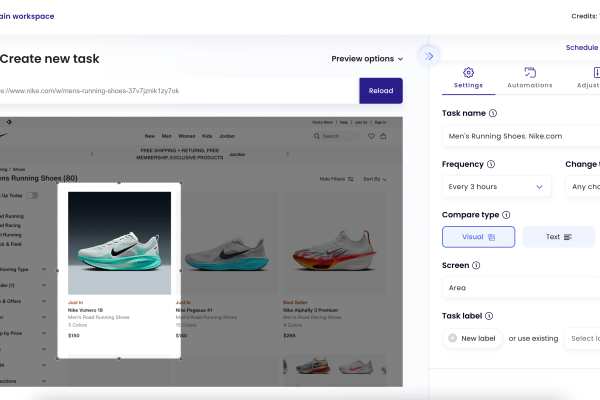Switch to the Automations tab
This screenshot has height=400, width=600.
pyautogui.click(x=530, y=78)
